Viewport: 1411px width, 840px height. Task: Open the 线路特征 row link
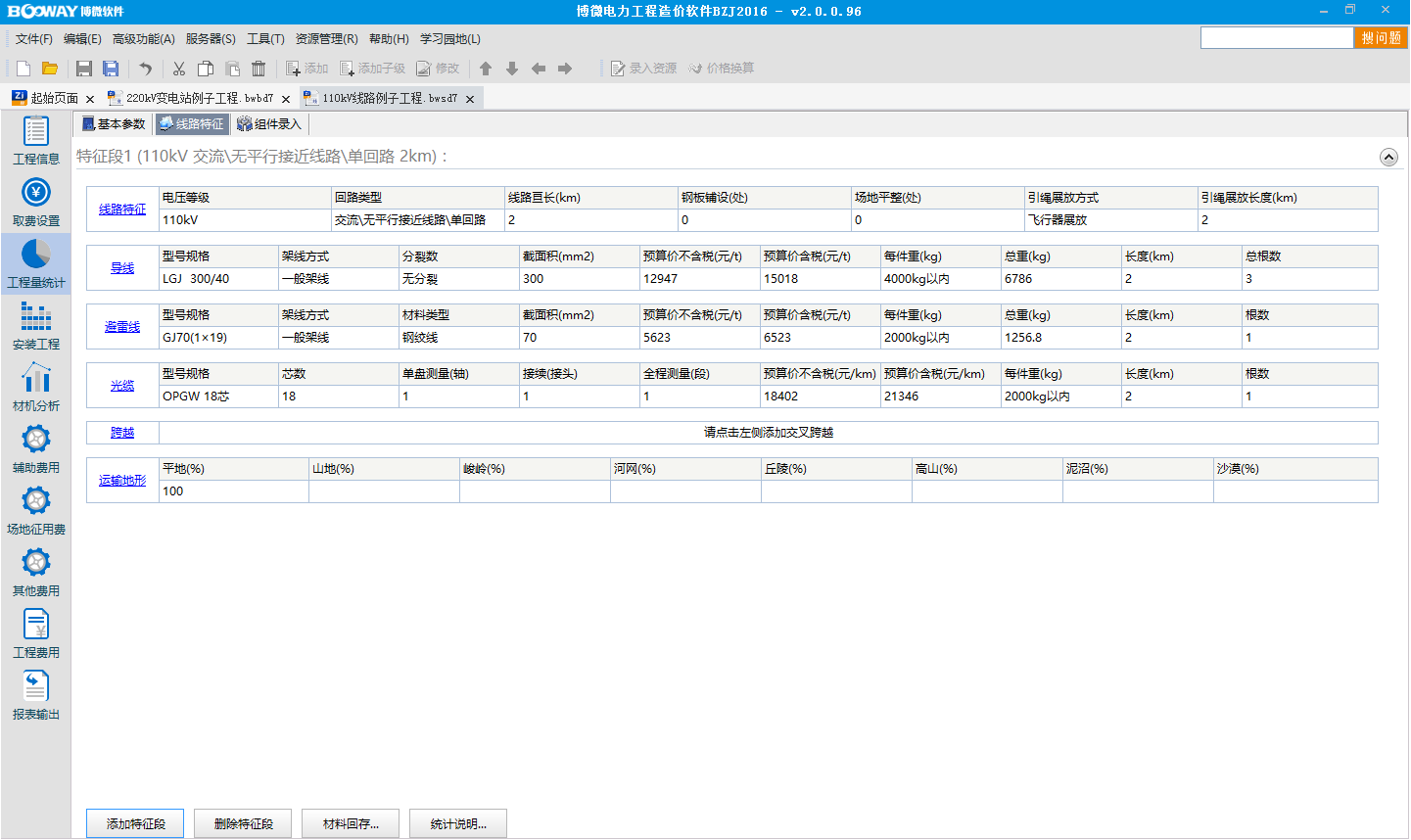tap(122, 210)
